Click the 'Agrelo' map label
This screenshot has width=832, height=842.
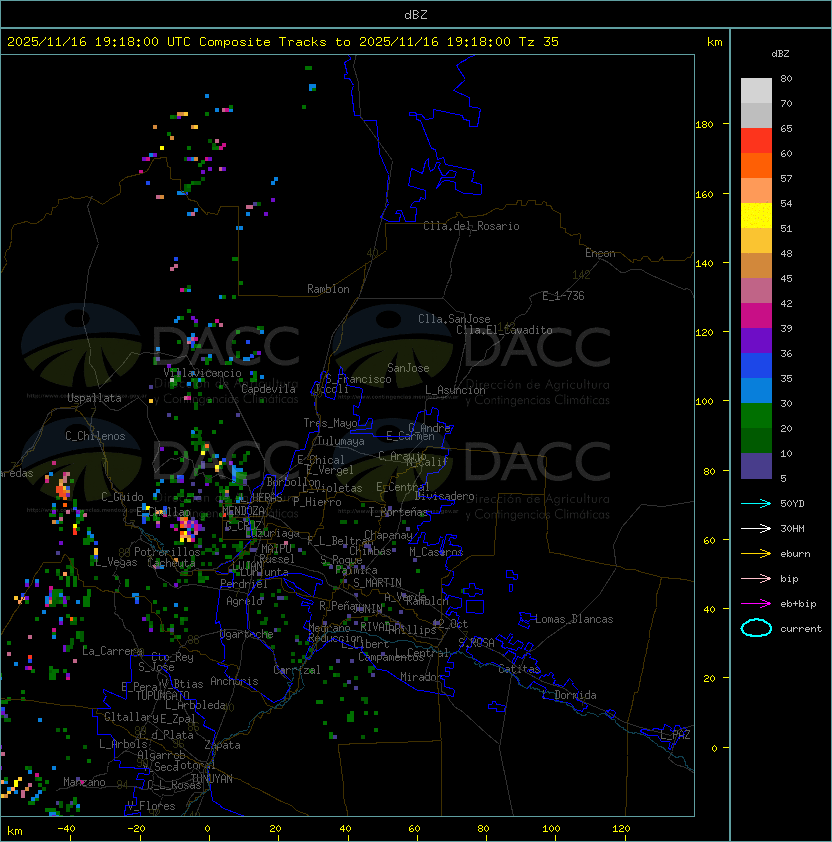click(244, 601)
